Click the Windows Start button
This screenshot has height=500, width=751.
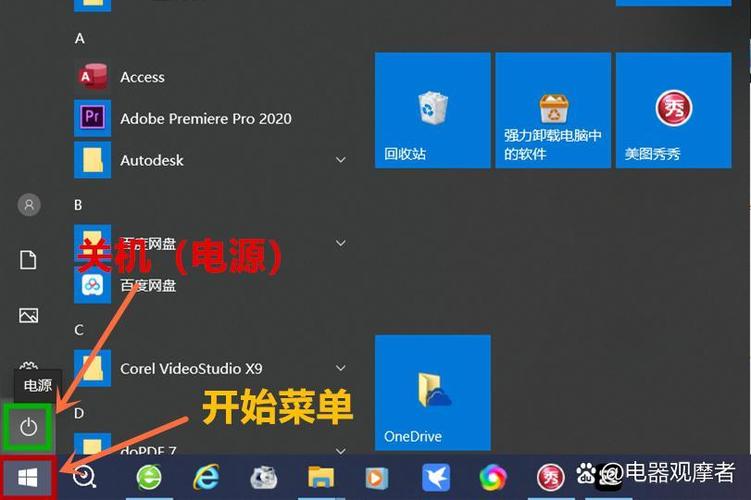(28, 477)
